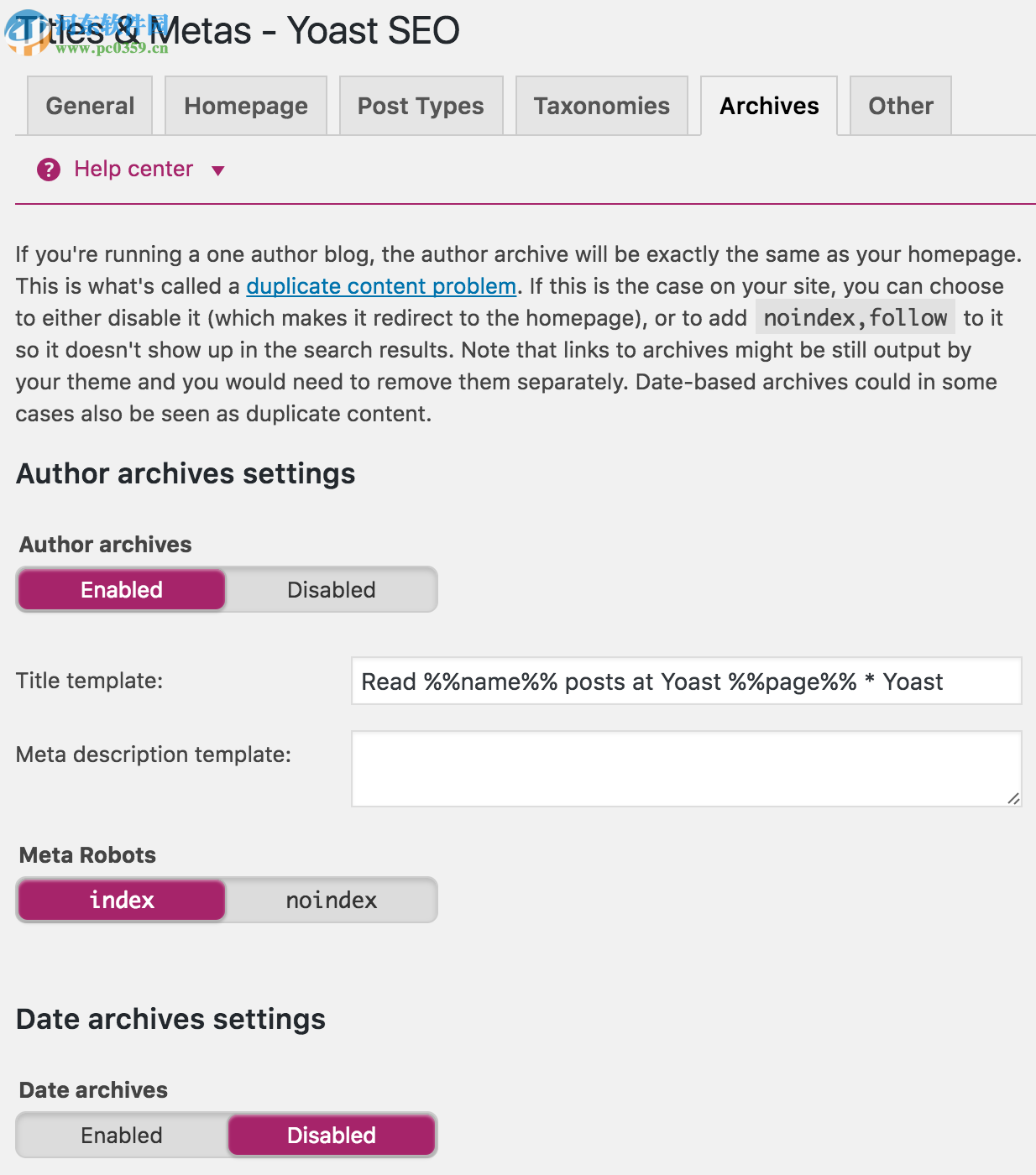
Task: Switch to the General tab
Action: pos(89,106)
